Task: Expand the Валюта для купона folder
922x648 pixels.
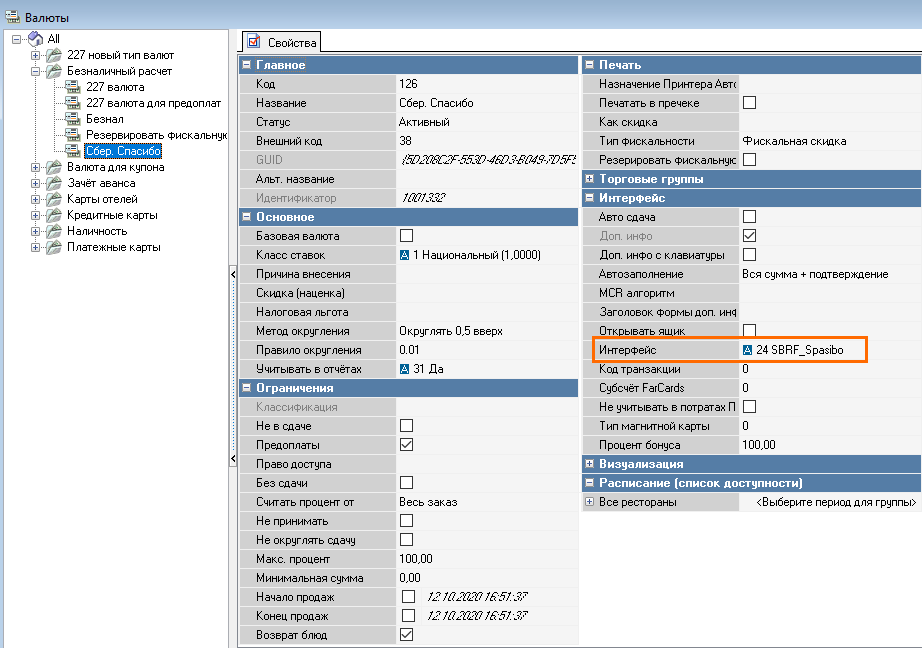Action: pos(35,167)
